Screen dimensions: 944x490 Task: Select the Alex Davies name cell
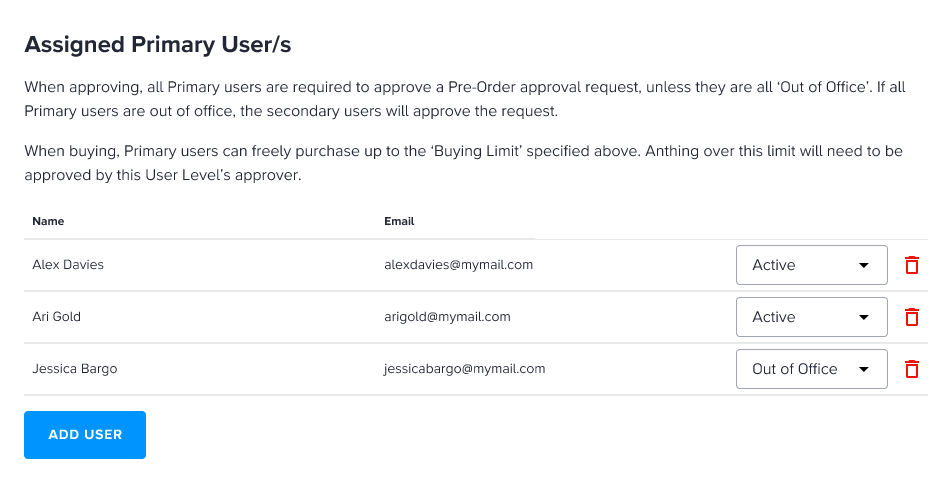point(68,265)
